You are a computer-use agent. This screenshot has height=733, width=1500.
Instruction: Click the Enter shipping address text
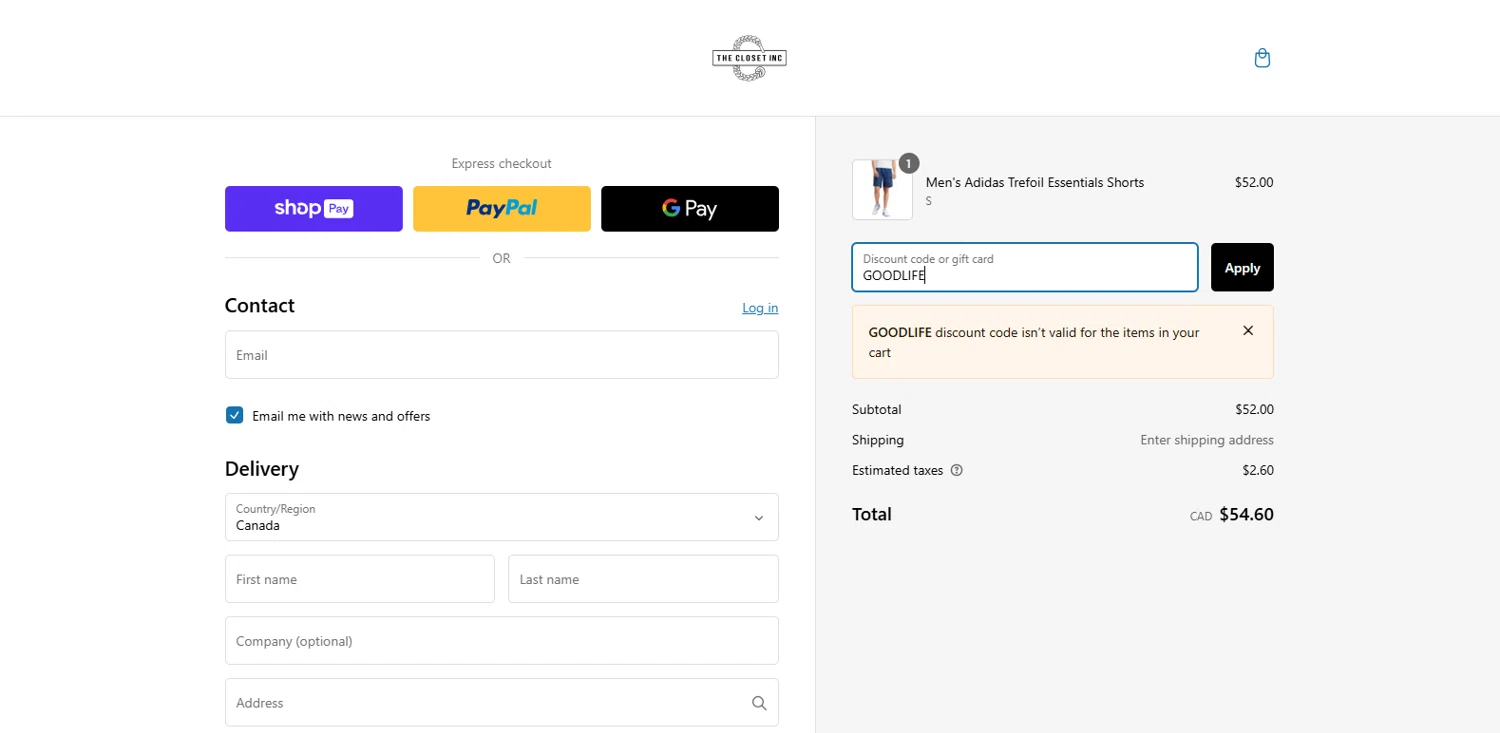point(1207,440)
